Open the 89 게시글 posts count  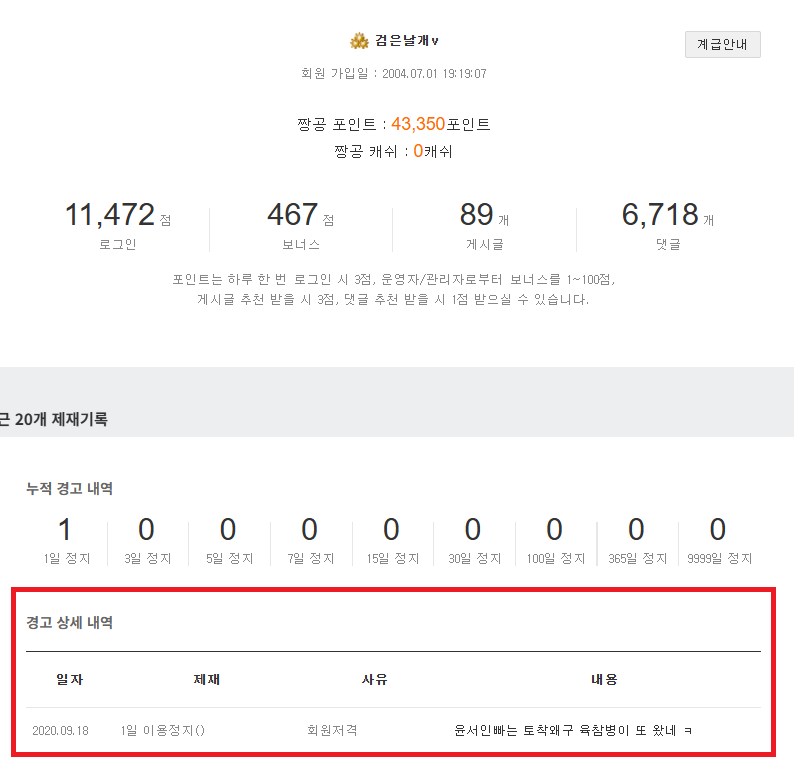(476, 215)
